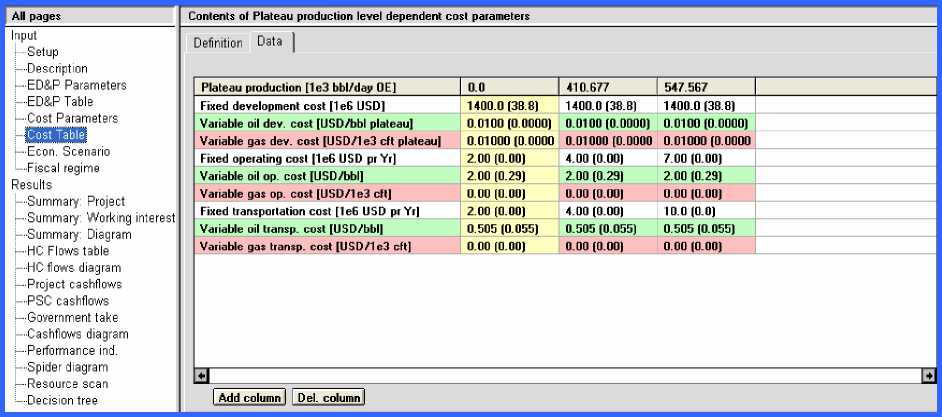View the Decision tree page

click(x=62, y=400)
